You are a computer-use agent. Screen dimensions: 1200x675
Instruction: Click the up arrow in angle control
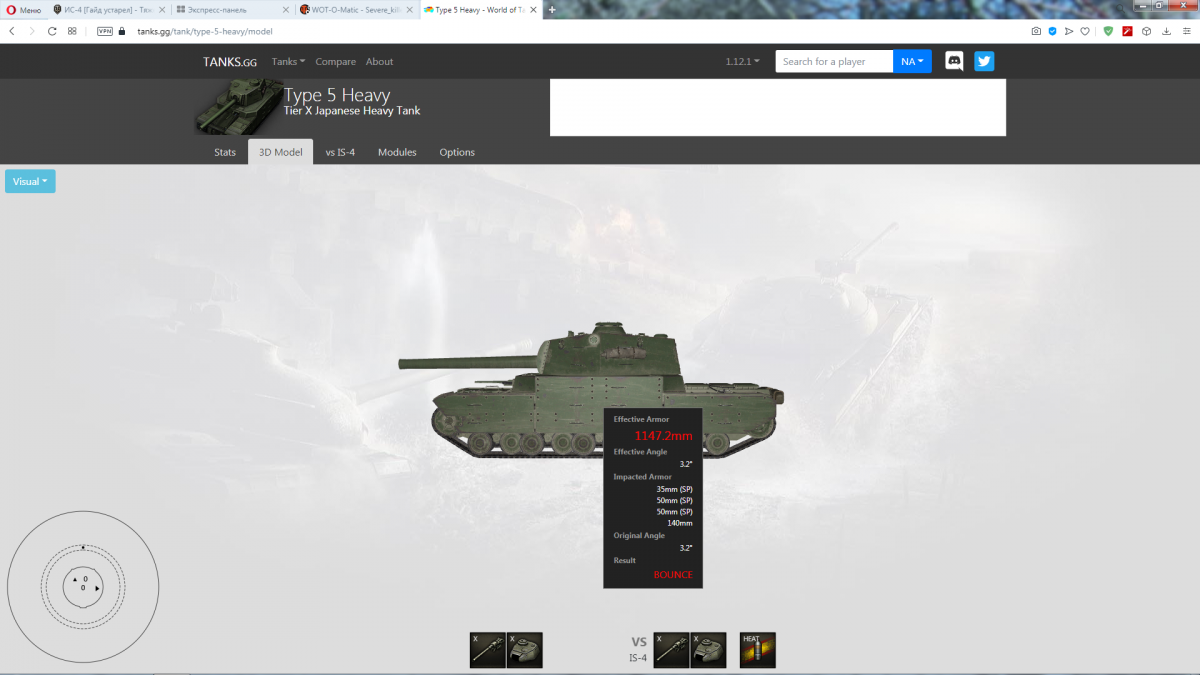(75, 579)
